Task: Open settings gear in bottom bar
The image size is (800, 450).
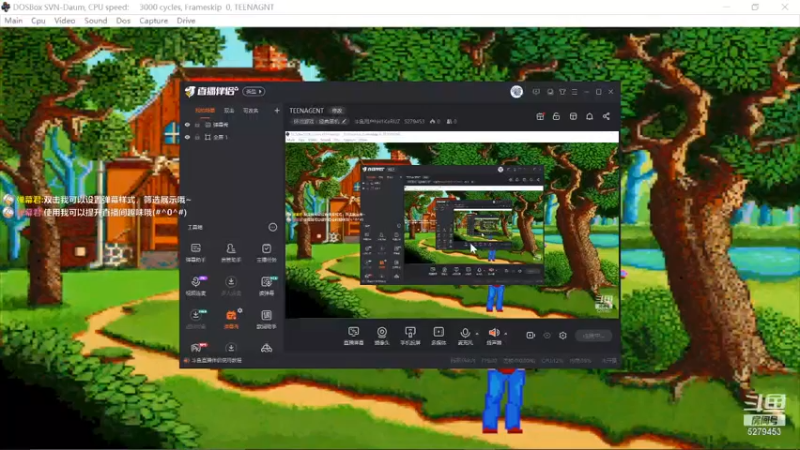Action: coord(563,335)
